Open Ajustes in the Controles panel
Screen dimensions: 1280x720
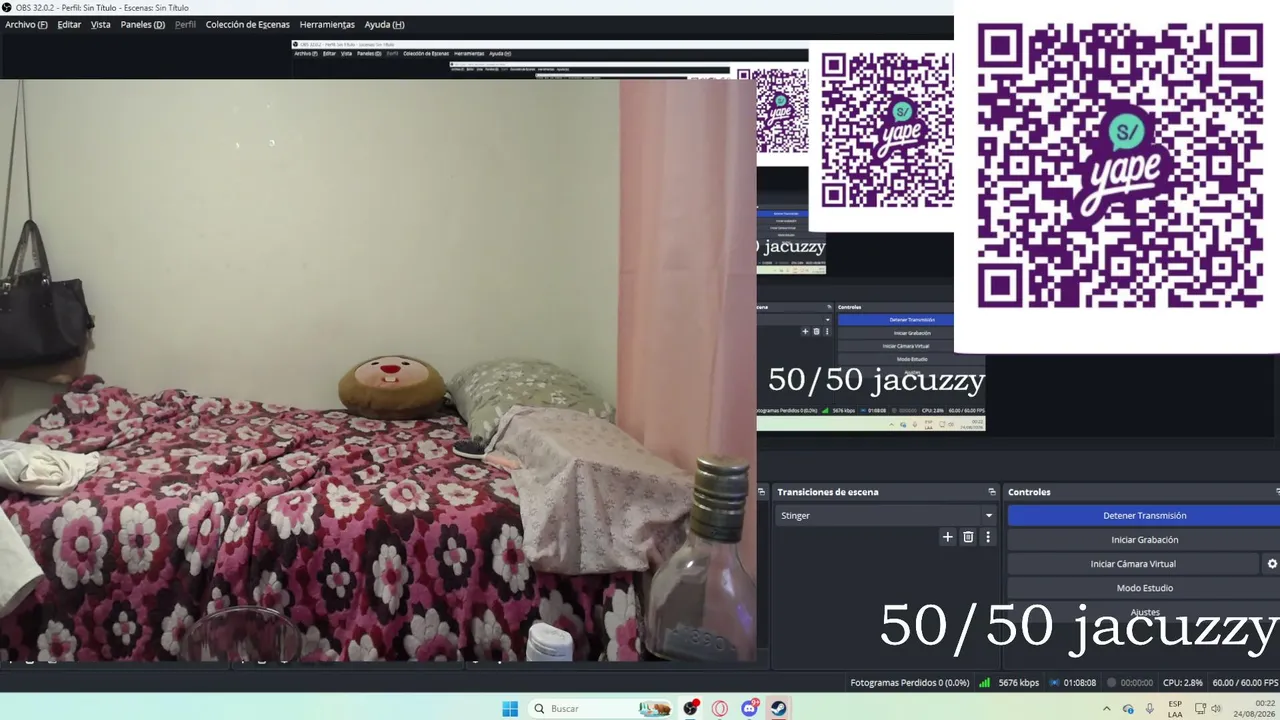point(1144,612)
